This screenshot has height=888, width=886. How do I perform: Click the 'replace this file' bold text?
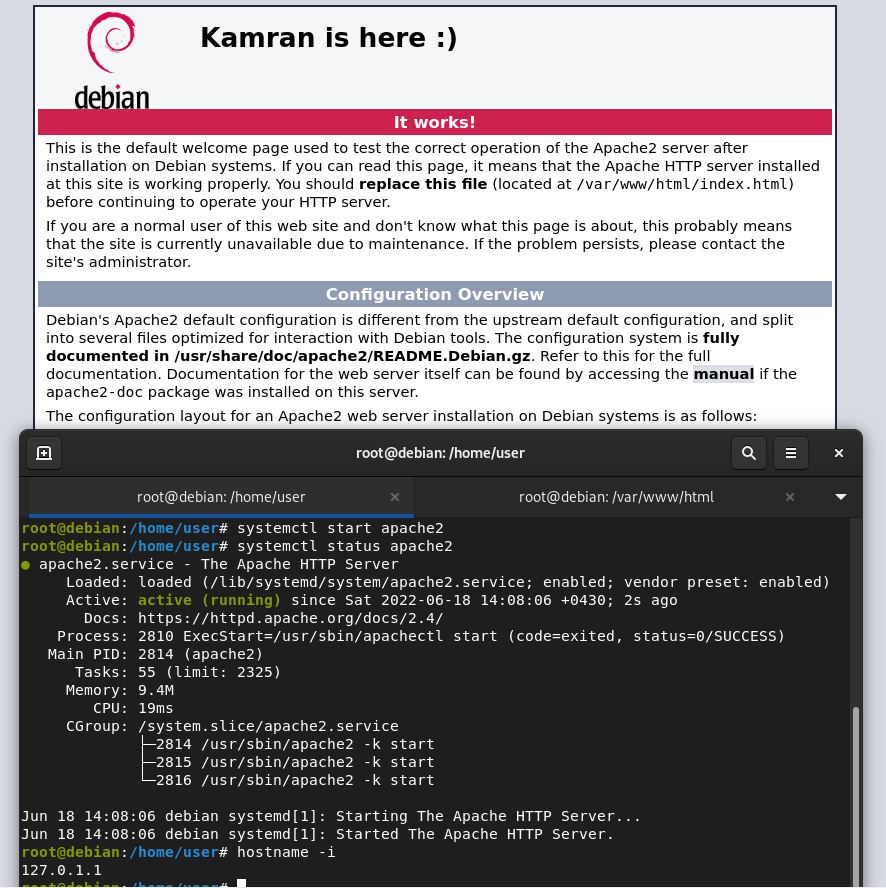coord(423,184)
